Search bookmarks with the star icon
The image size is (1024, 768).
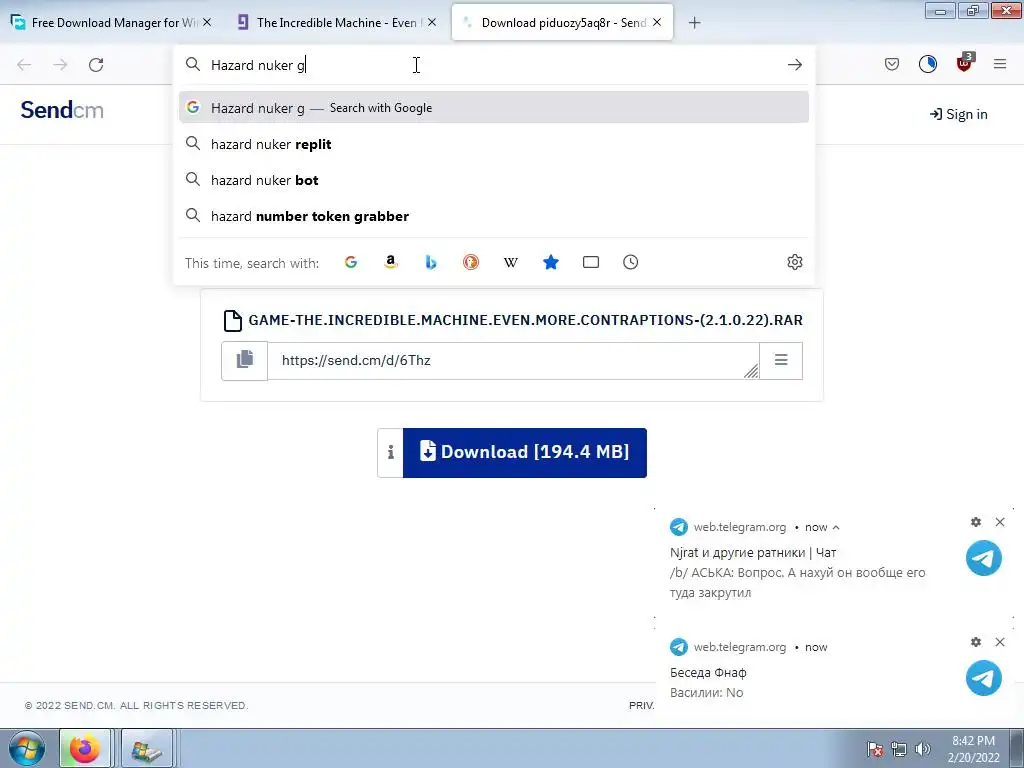pos(551,263)
